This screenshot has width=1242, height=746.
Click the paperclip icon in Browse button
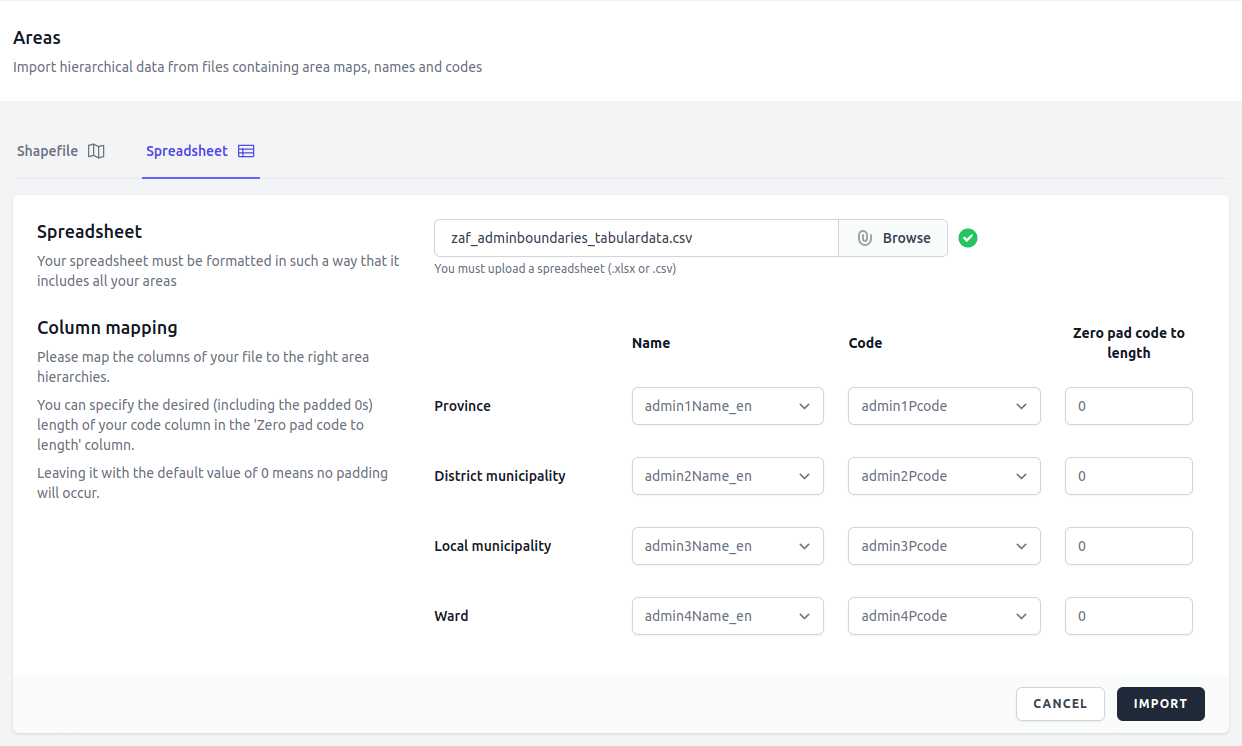pos(865,238)
